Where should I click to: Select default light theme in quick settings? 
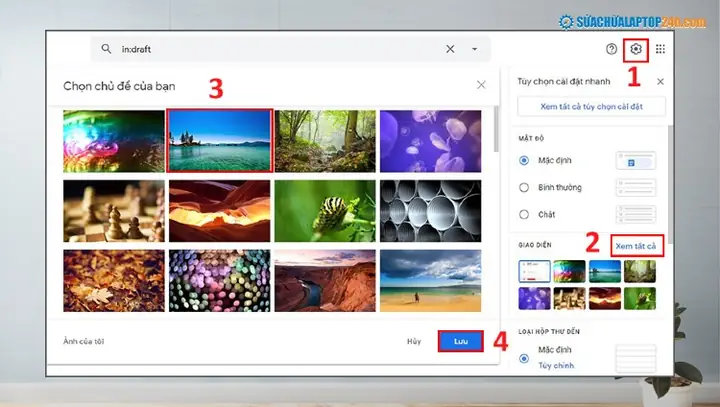tap(534, 271)
